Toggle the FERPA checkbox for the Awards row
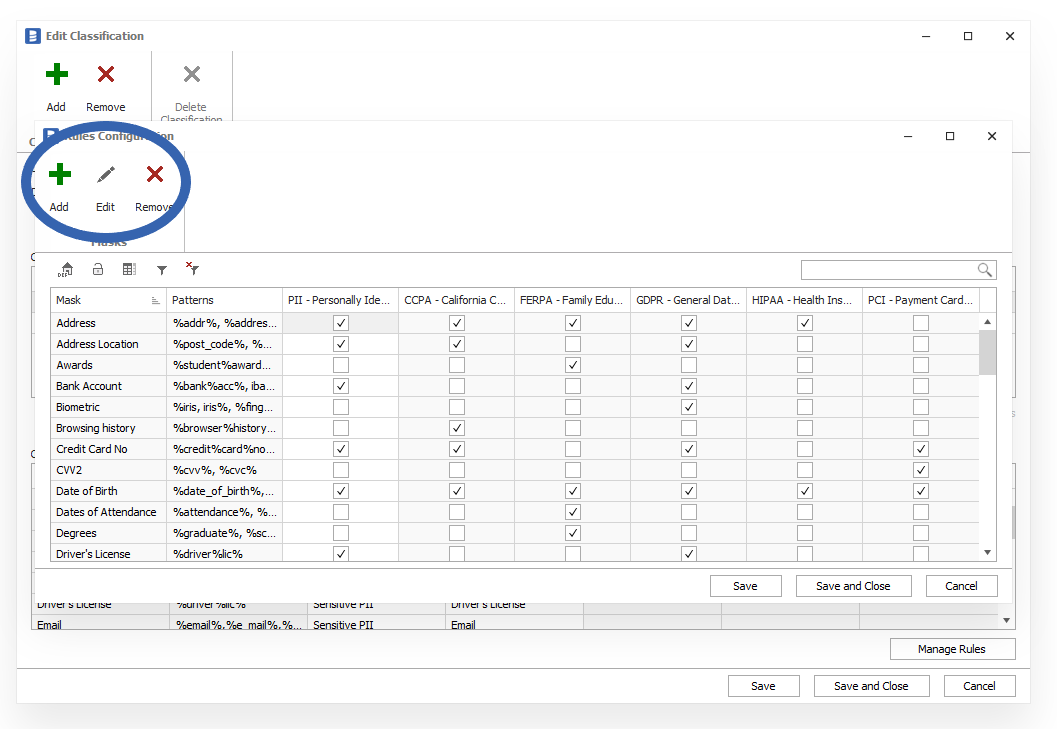 point(573,365)
